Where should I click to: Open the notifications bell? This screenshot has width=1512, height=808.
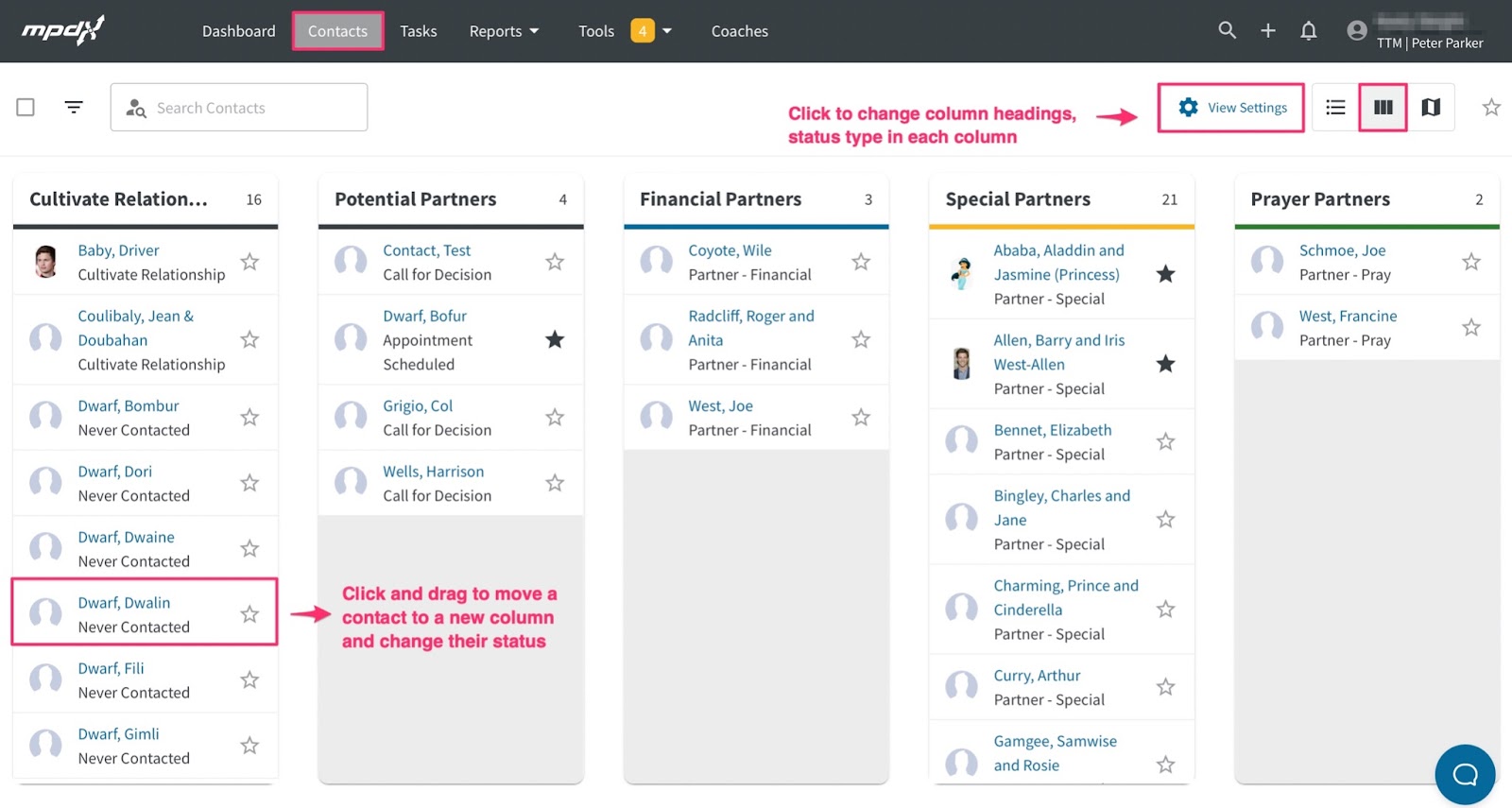[x=1309, y=31]
